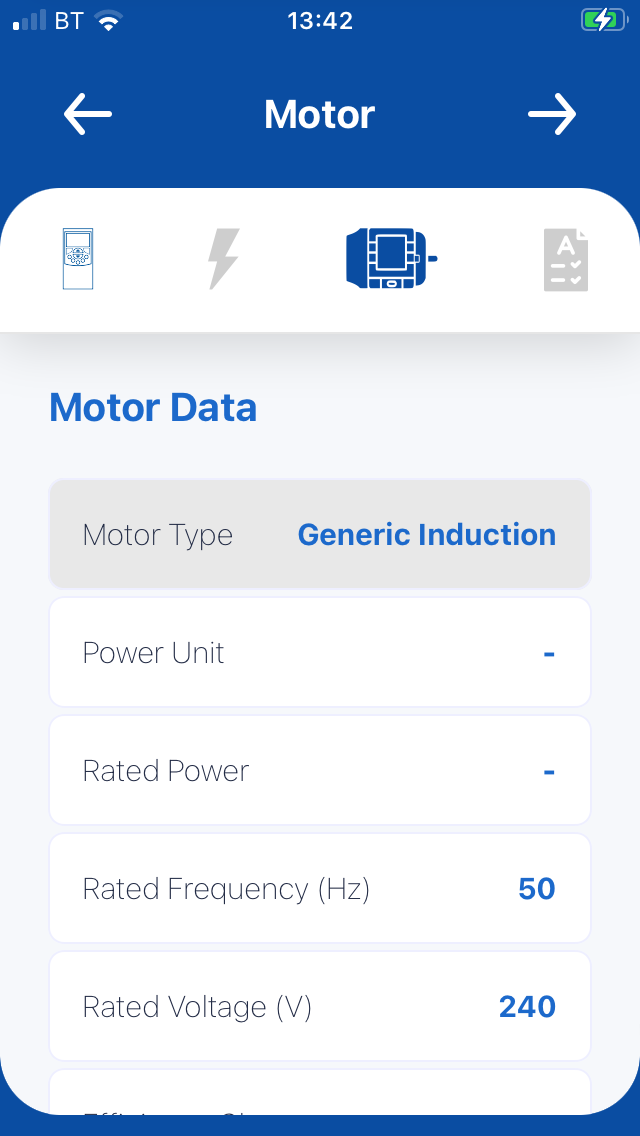
Task: Edit the Rated Frequency field showing 50
Action: [320, 888]
